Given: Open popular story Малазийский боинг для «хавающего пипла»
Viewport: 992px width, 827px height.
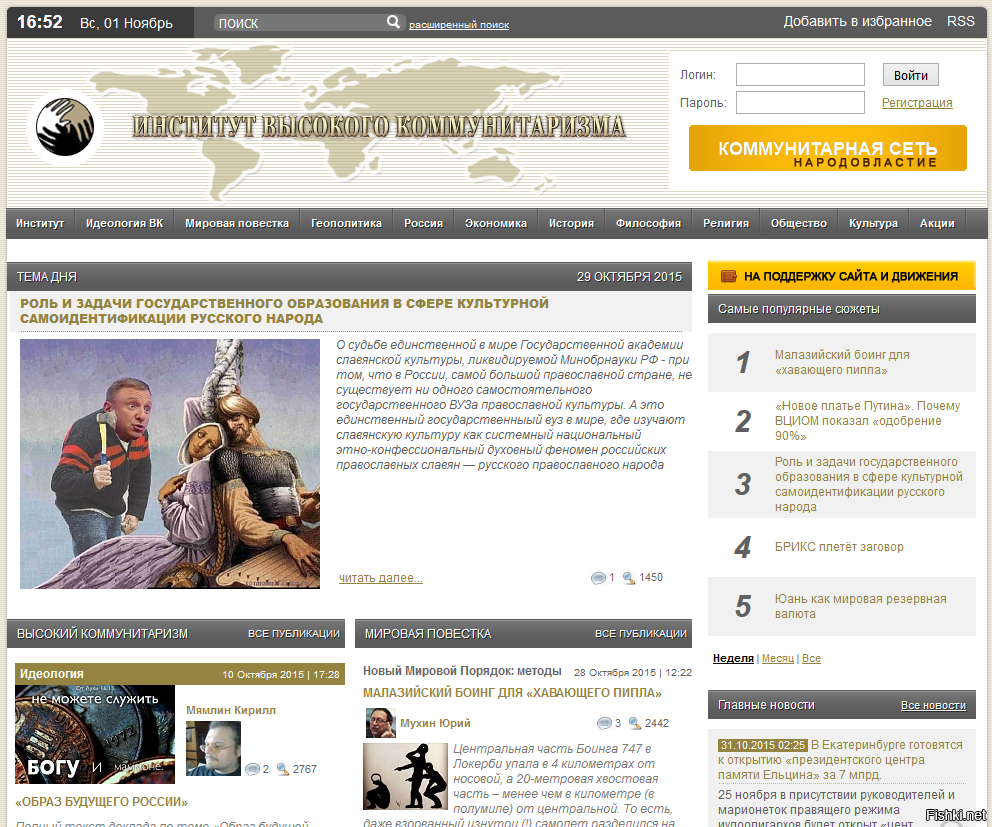Looking at the screenshot, I should [842, 363].
